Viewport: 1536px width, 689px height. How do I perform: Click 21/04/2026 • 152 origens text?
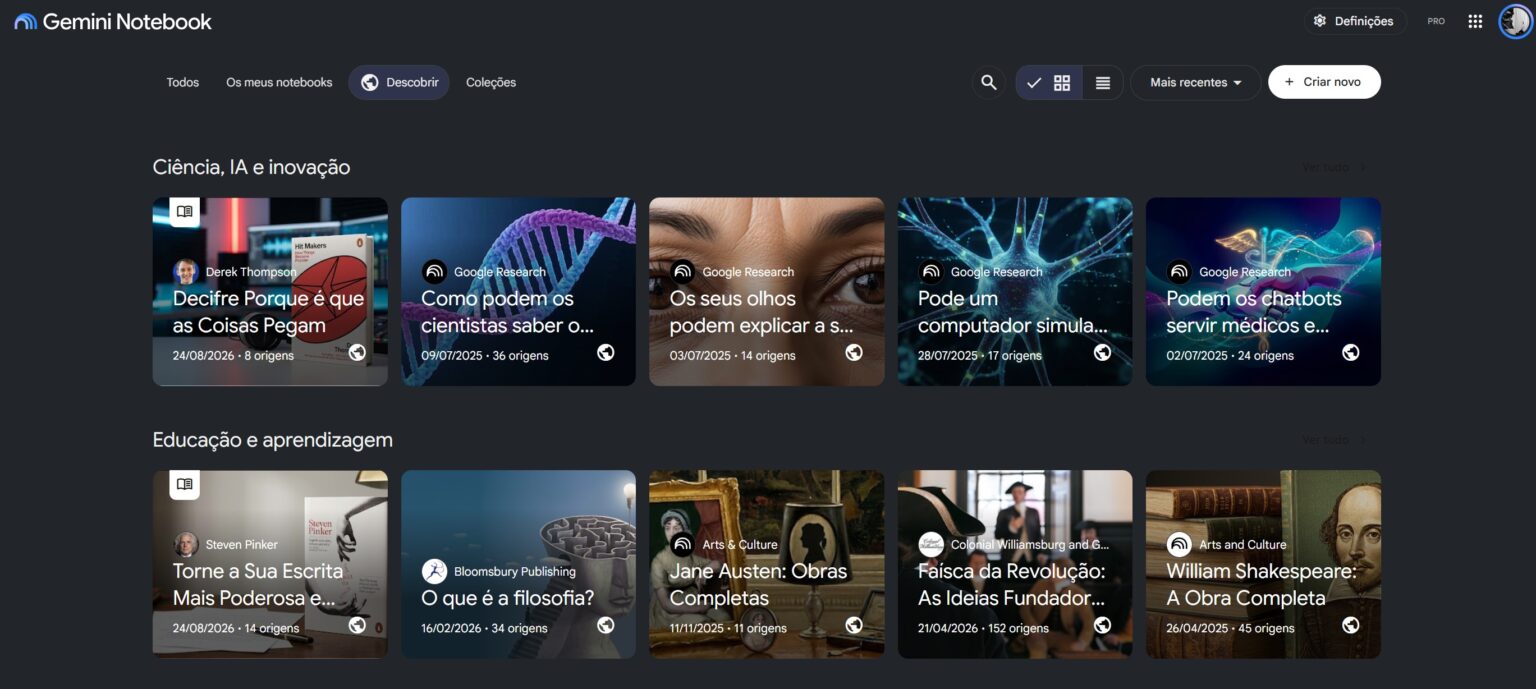point(983,628)
